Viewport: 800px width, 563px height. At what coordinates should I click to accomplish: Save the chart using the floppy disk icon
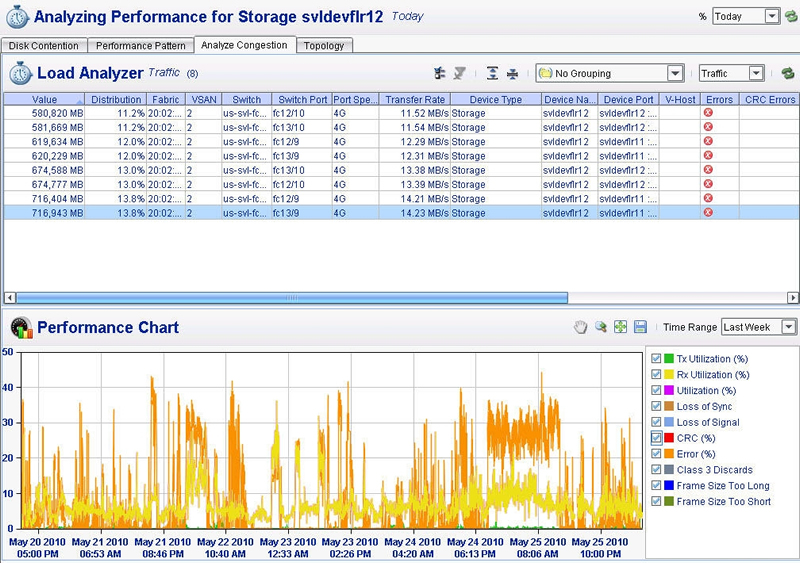point(640,327)
